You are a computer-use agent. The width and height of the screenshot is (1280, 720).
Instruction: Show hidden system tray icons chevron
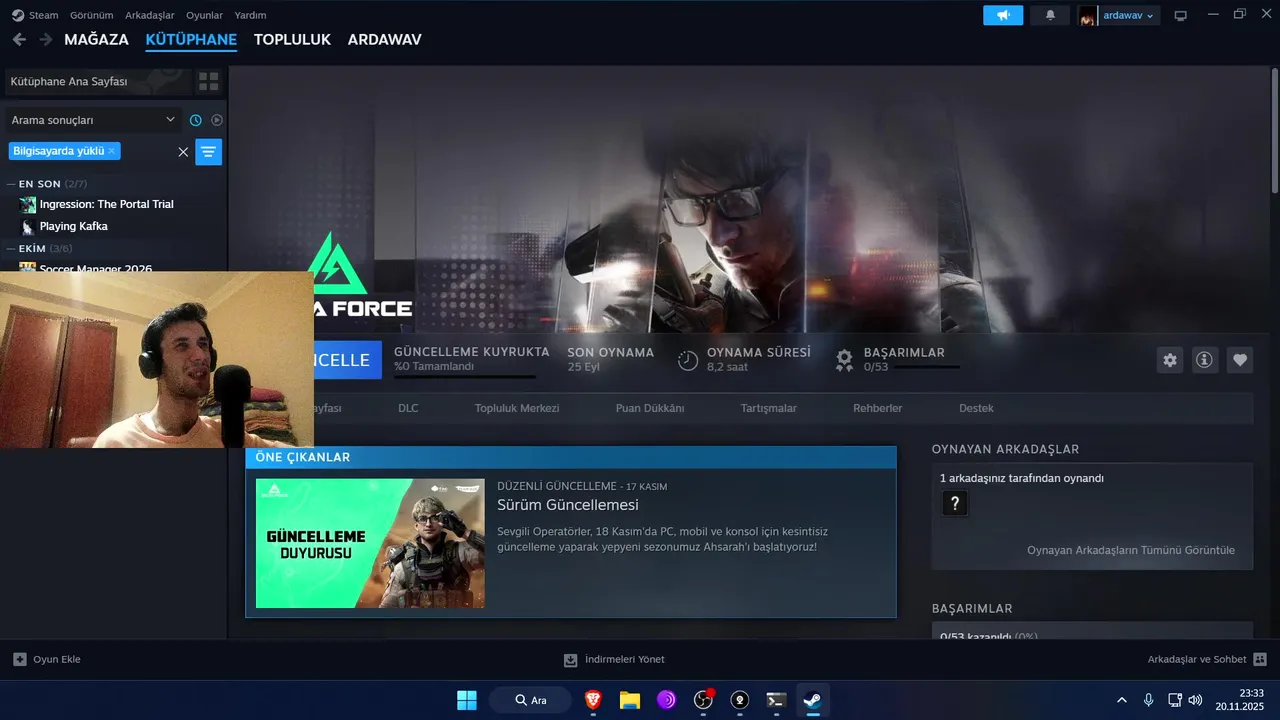pyautogui.click(x=1122, y=700)
